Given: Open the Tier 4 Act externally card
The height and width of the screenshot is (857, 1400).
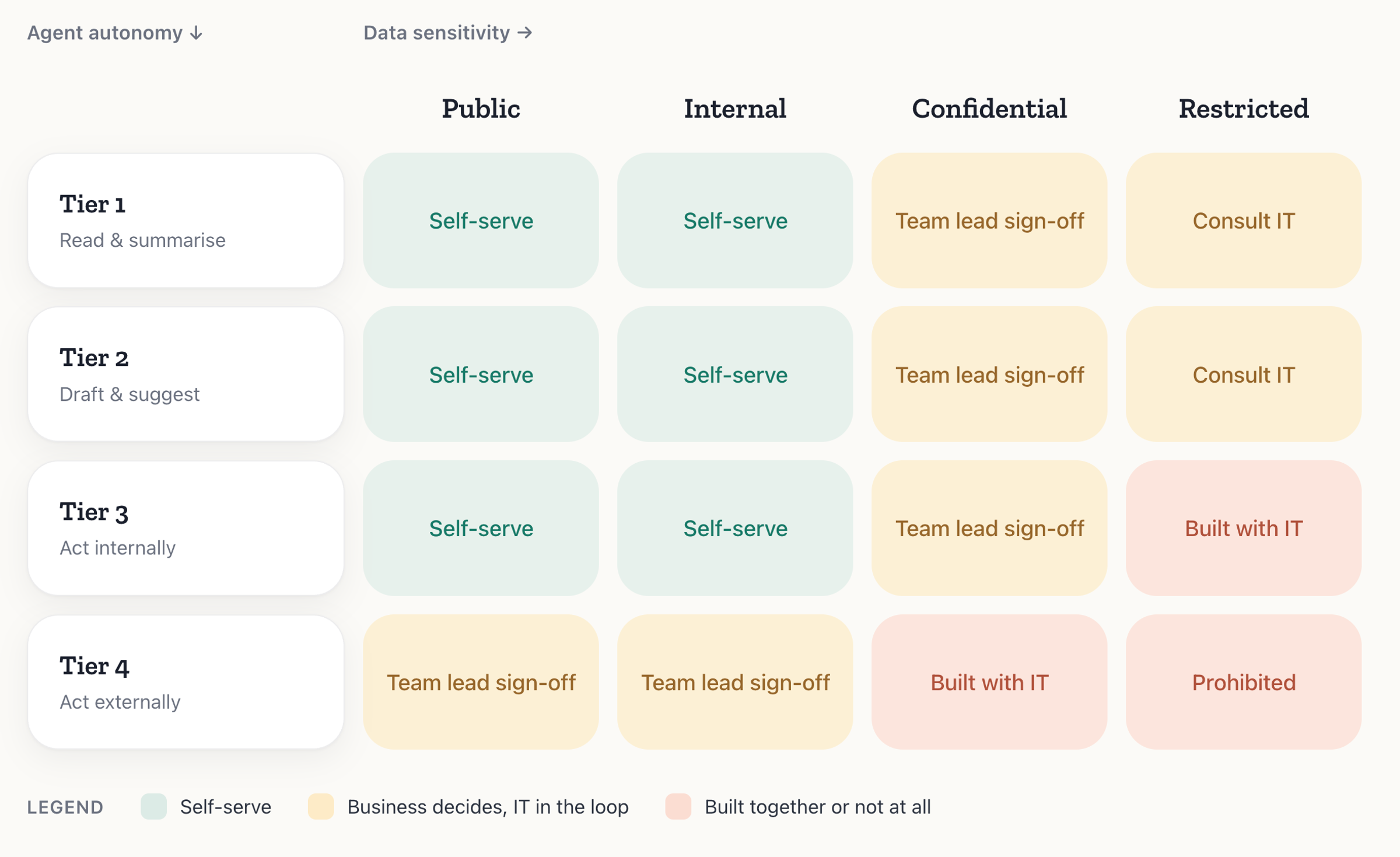Looking at the screenshot, I should 186,682.
